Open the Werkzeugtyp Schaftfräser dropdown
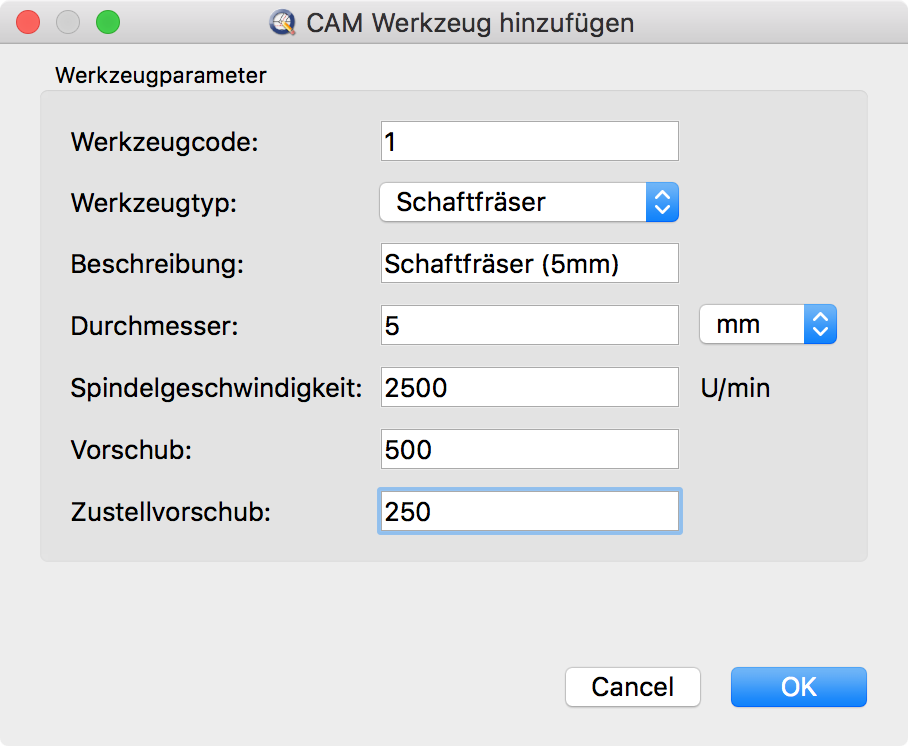The image size is (908, 746). 529,202
